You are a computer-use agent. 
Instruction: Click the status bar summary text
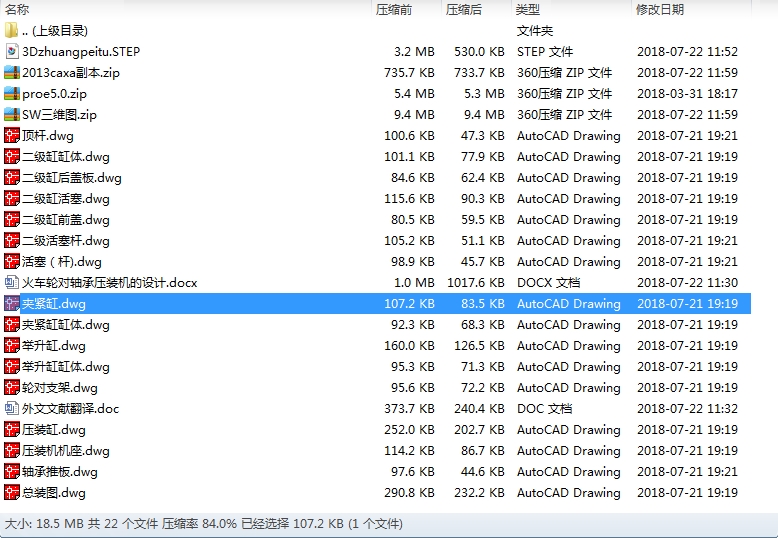click(203, 524)
